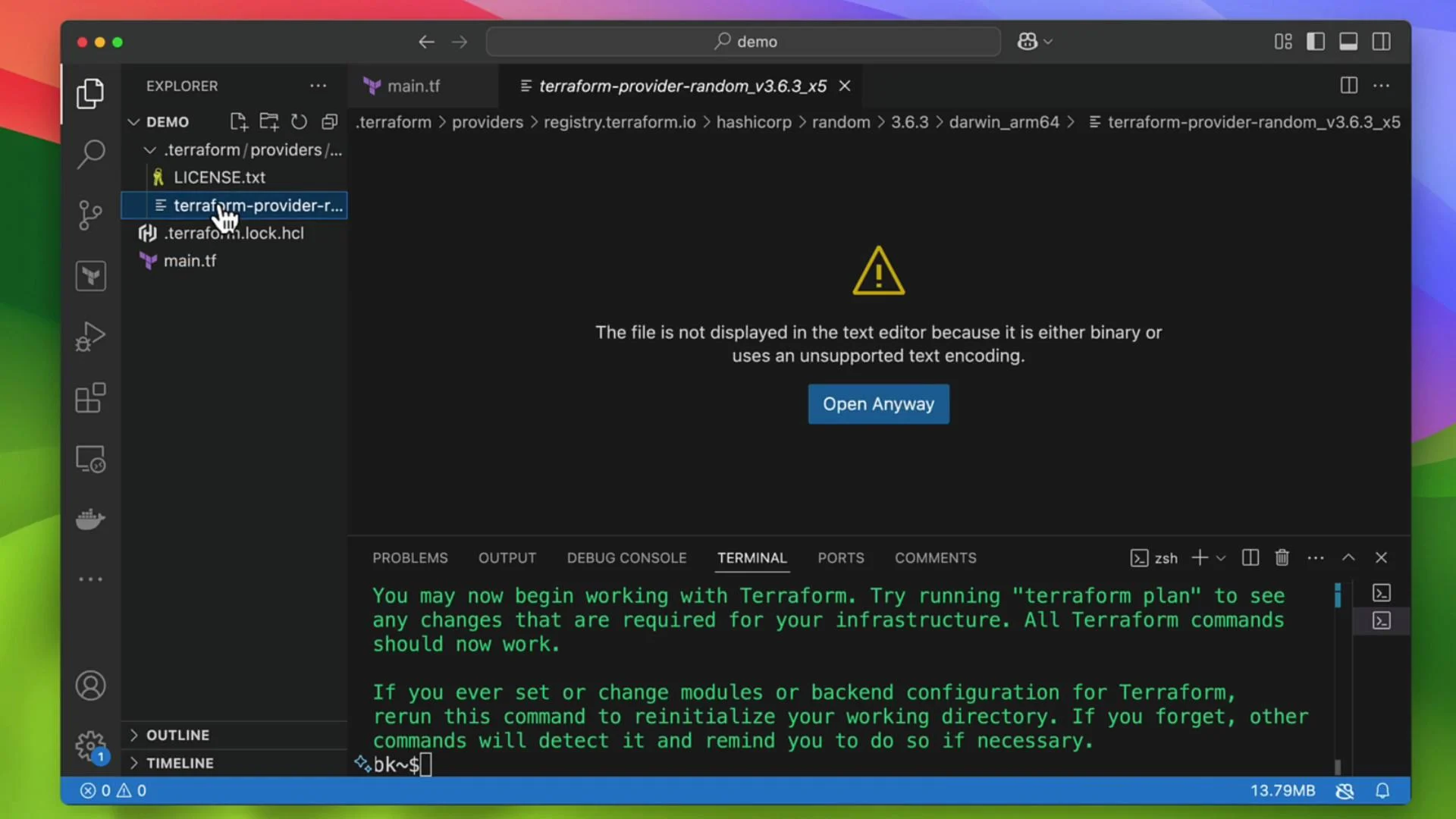This screenshot has height=819, width=1456.
Task: Maximize the panel size with chevron
Action: click(1348, 558)
